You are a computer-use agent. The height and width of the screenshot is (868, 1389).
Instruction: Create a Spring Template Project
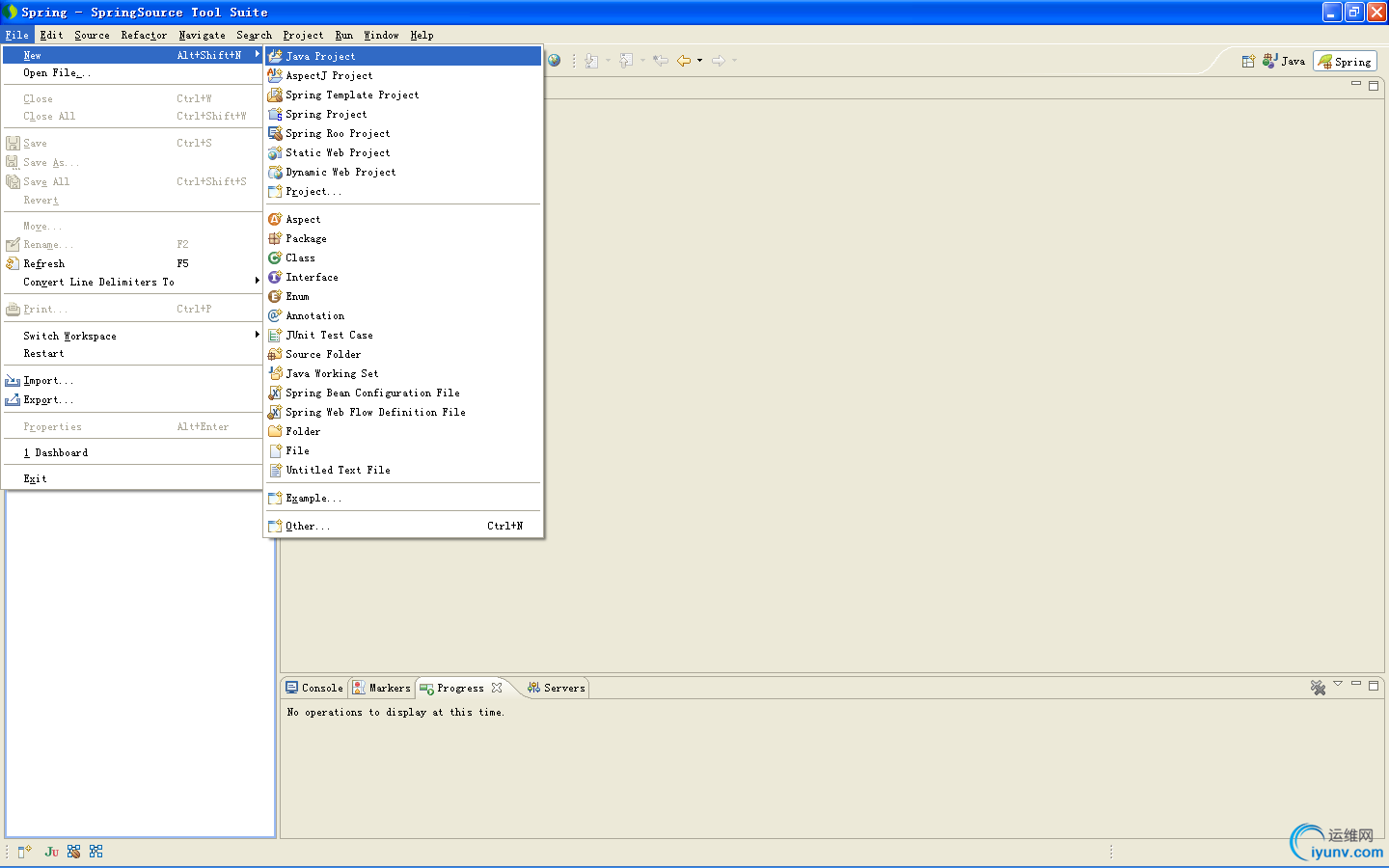point(403,95)
